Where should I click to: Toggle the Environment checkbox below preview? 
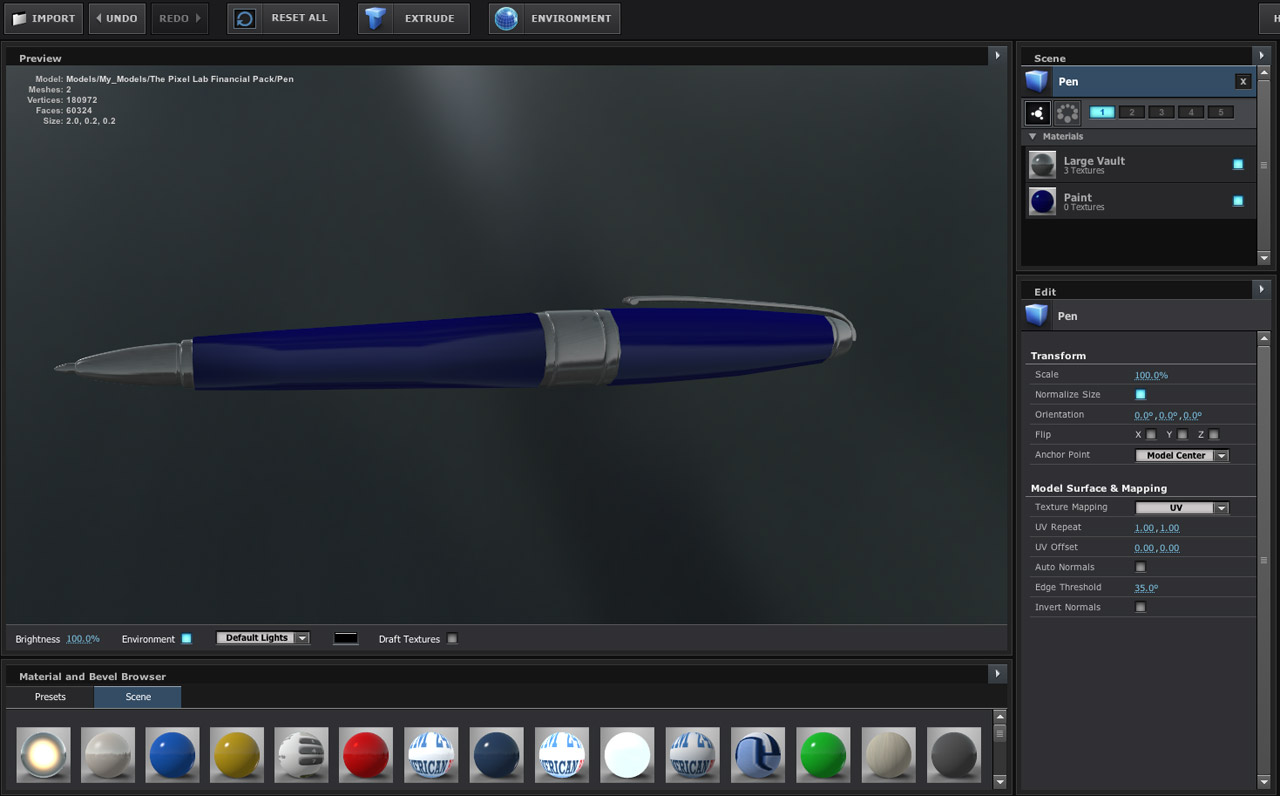[186, 638]
